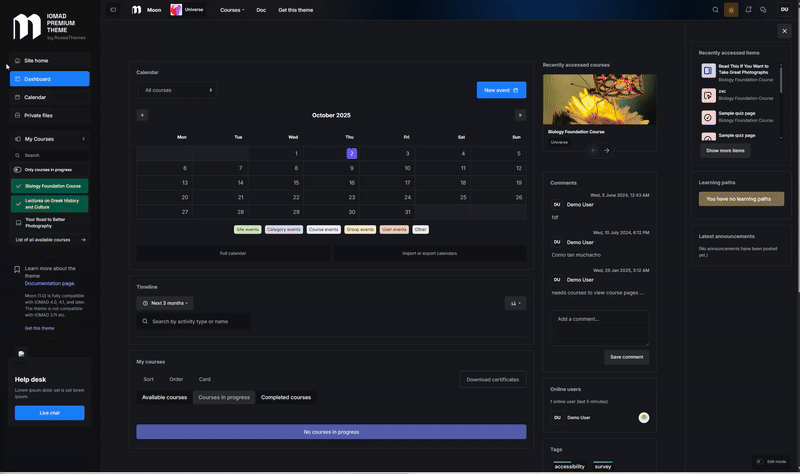Expand the 'Next 3 months' timeline filter
This screenshot has width=800, height=474.
(x=165, y=303)
